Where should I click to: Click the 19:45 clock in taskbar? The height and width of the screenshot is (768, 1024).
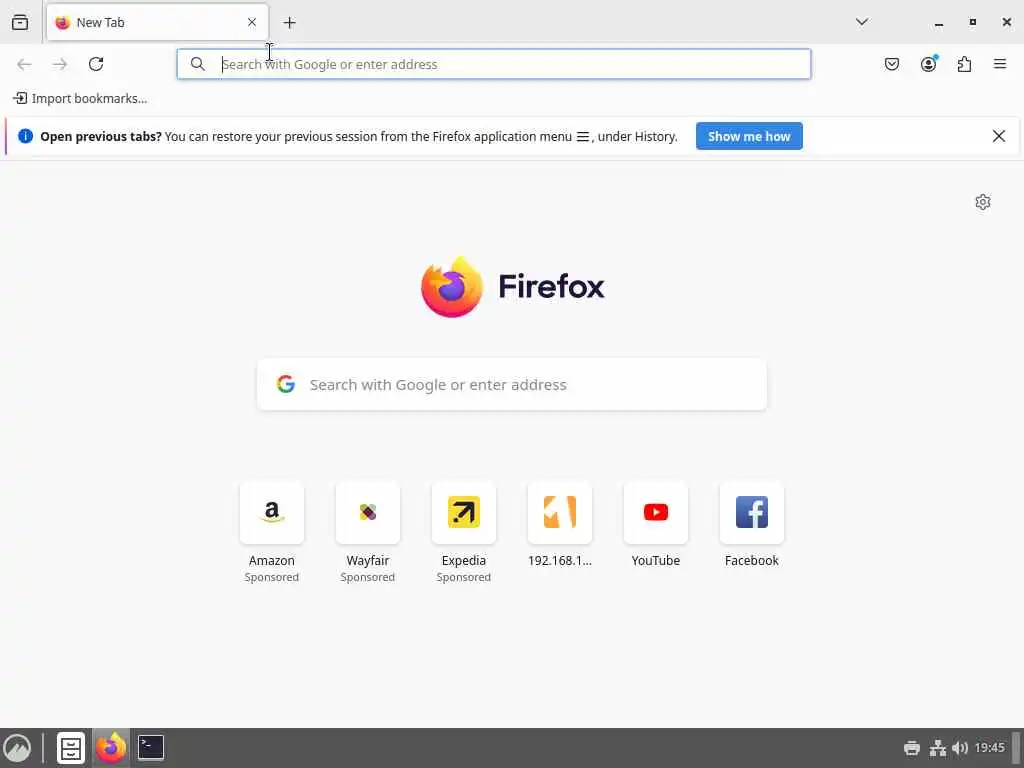point(989,747)
